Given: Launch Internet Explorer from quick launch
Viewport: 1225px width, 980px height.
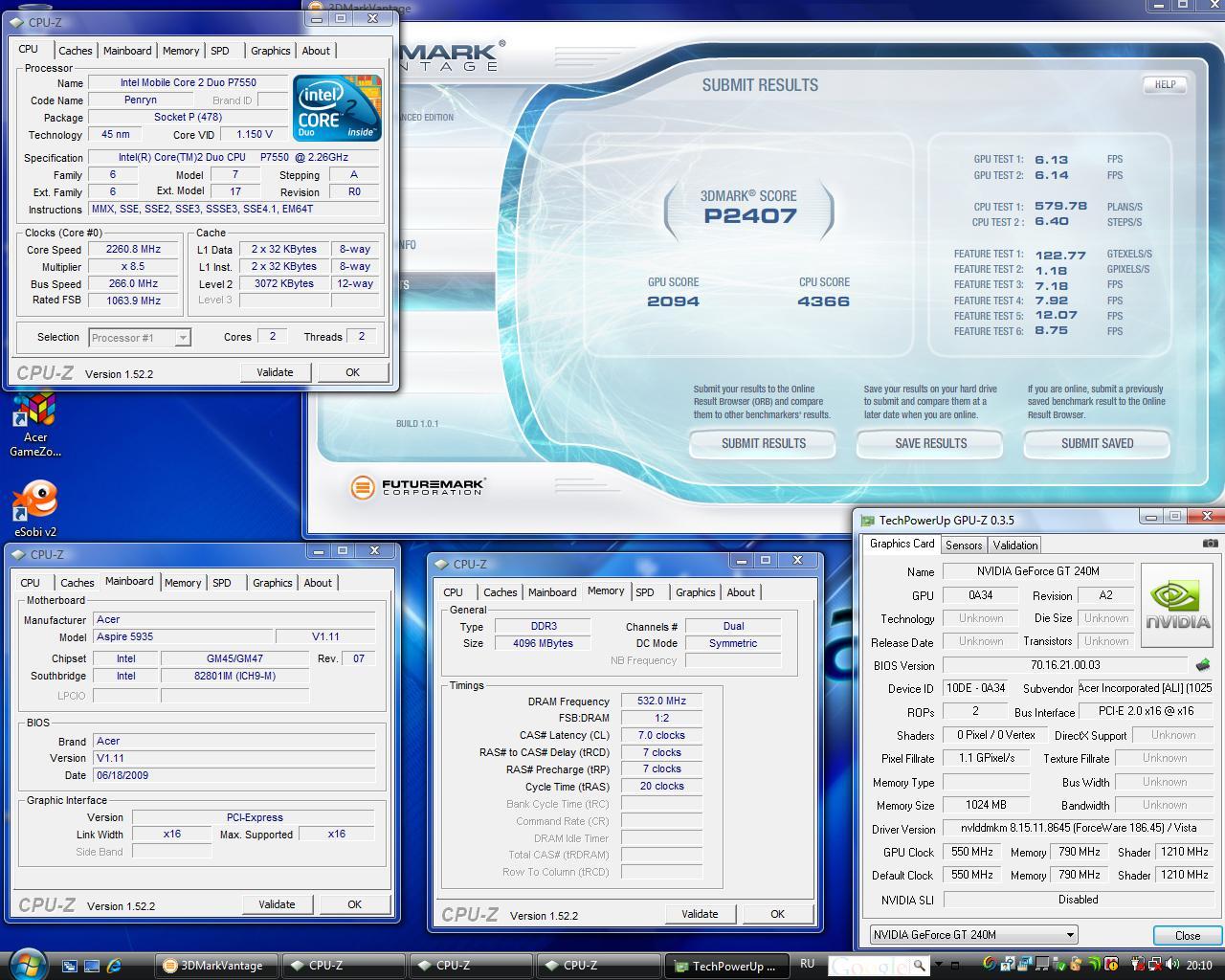Looking at the screenshot, I should point(114,966).
